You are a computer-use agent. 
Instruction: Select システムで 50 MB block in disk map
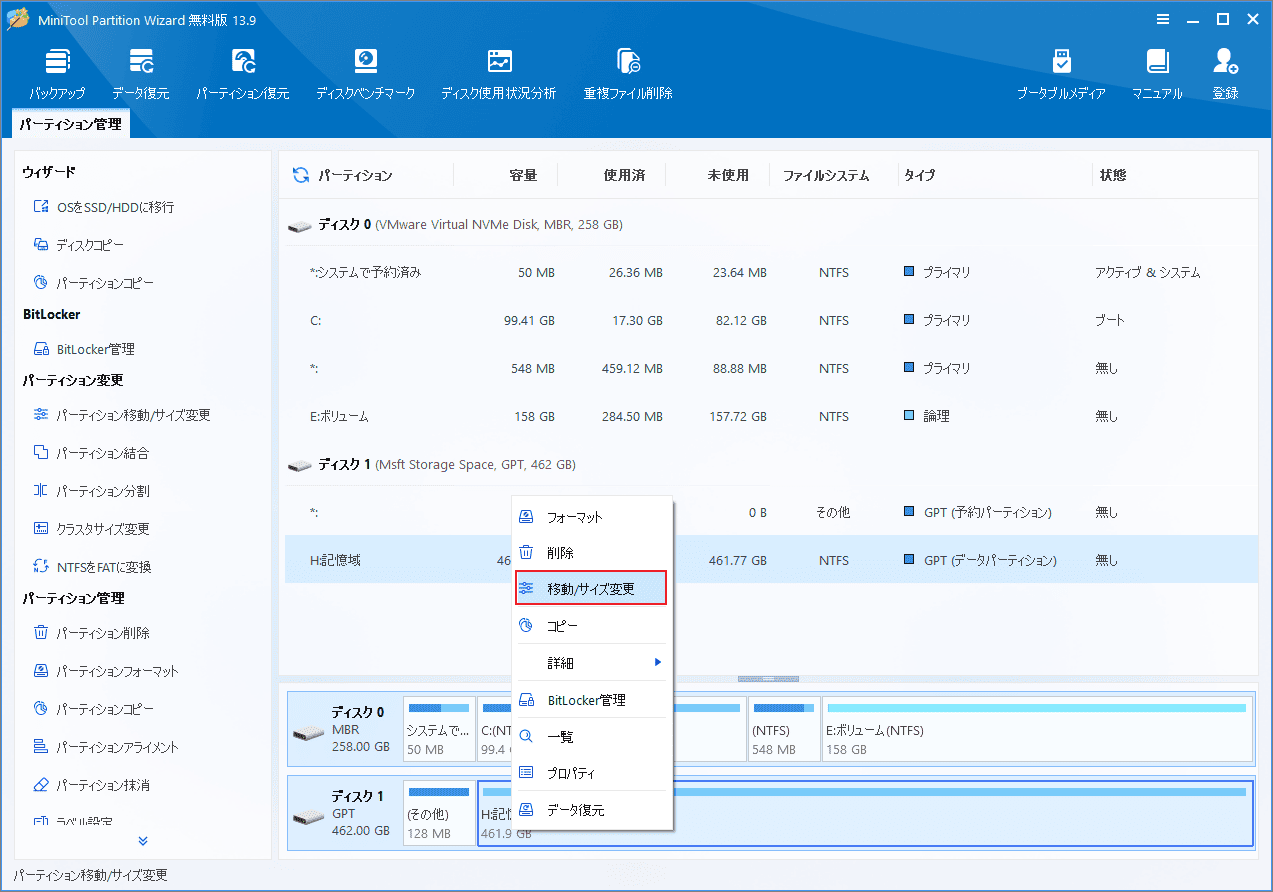tap(439, 729)
